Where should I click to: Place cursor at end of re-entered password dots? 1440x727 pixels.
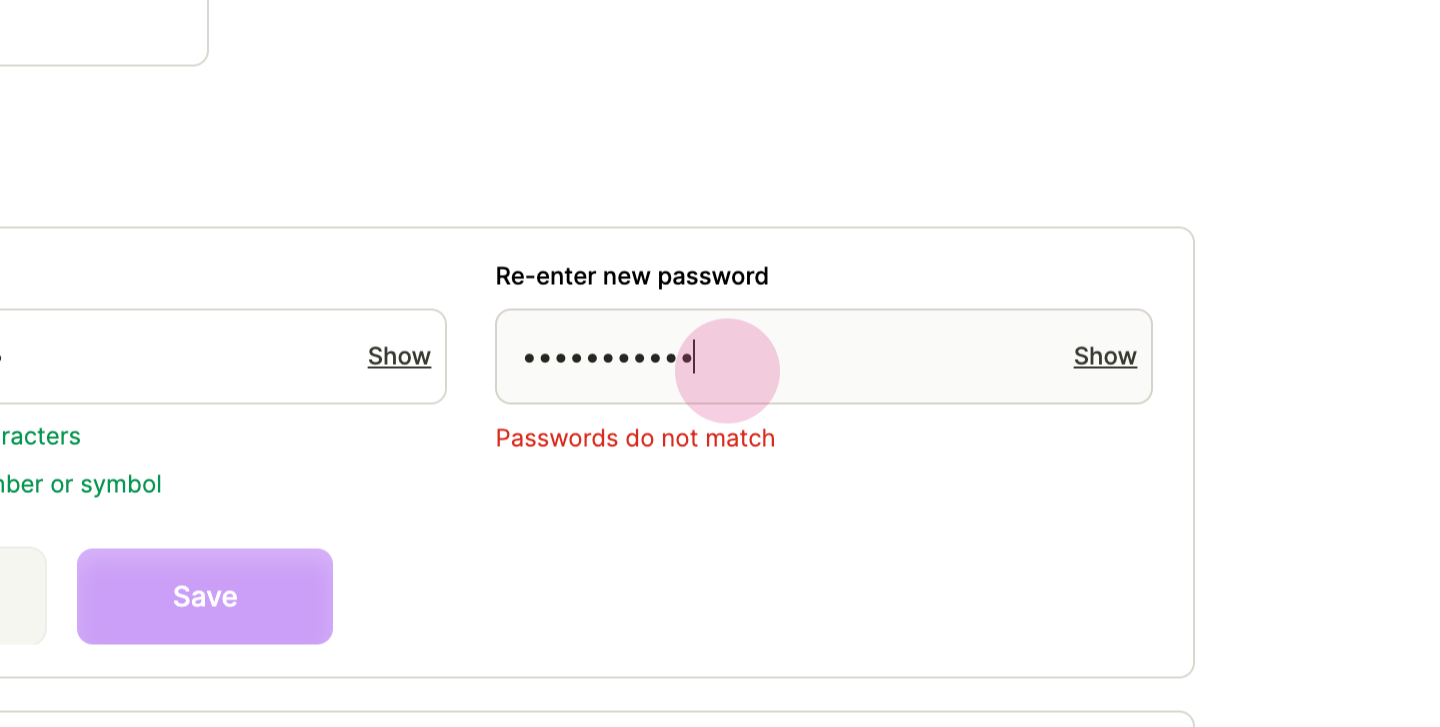[x=694, y=357]
